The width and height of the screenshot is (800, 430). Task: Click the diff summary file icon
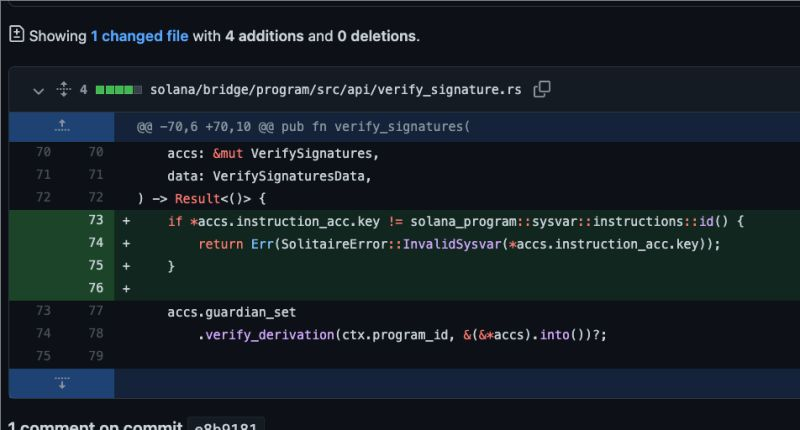[16, 34]
